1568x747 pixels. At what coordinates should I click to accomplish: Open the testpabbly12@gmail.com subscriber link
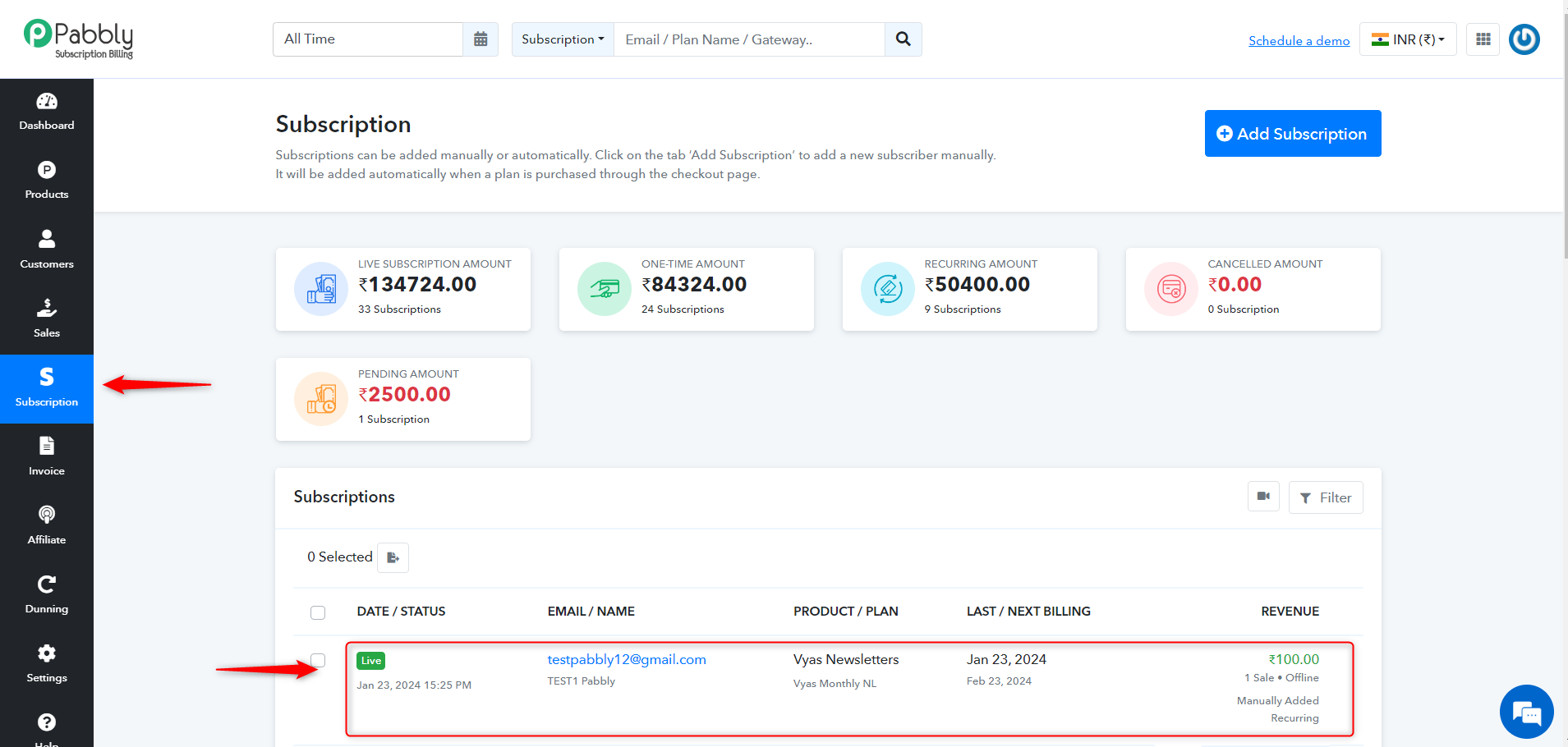[x=627, y=659]
